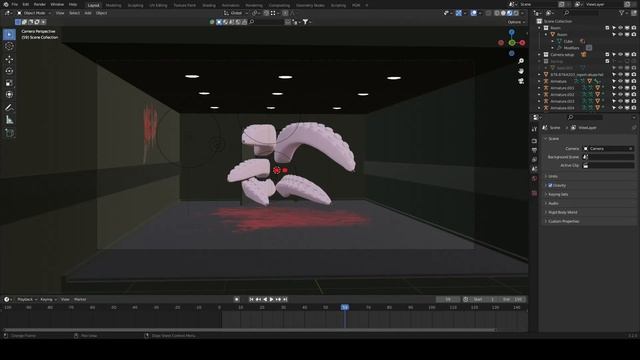640x360 pixels.
Task: Click the outliner filter funnel icon
Action: tap(621, 13)
